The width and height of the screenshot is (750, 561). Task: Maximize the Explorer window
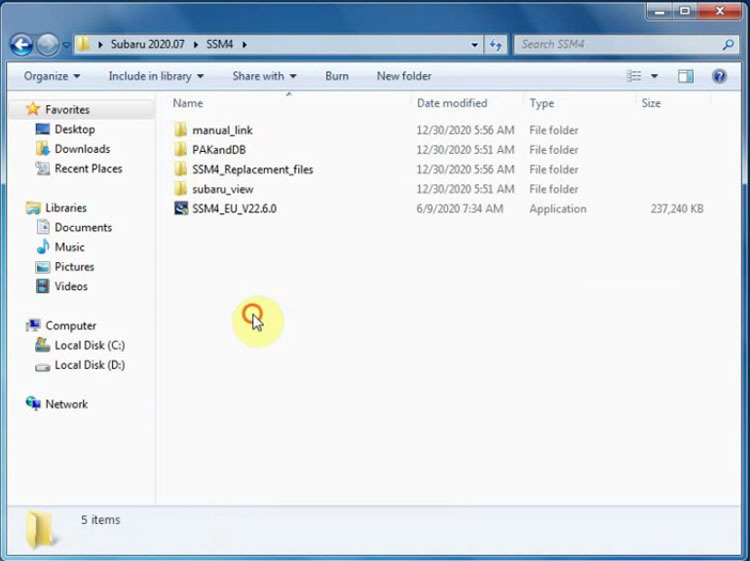pyautogui.click(x=685, y=11)
